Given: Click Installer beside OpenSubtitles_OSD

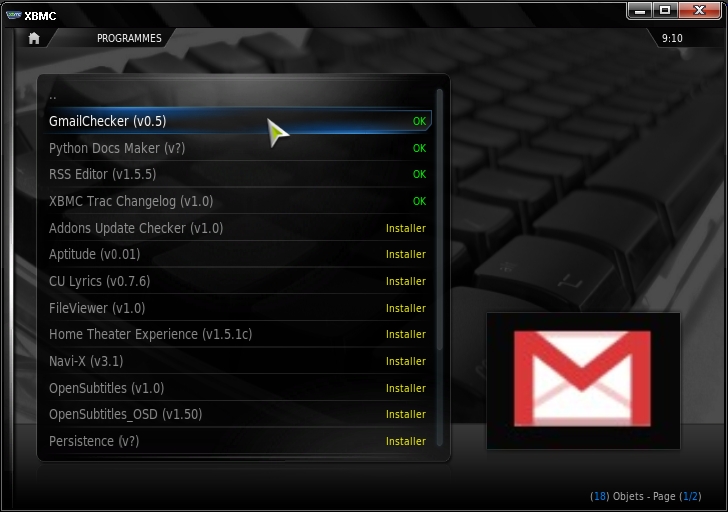Looking at the screenshot, I should pyautogui.click(x=406, y=414).
